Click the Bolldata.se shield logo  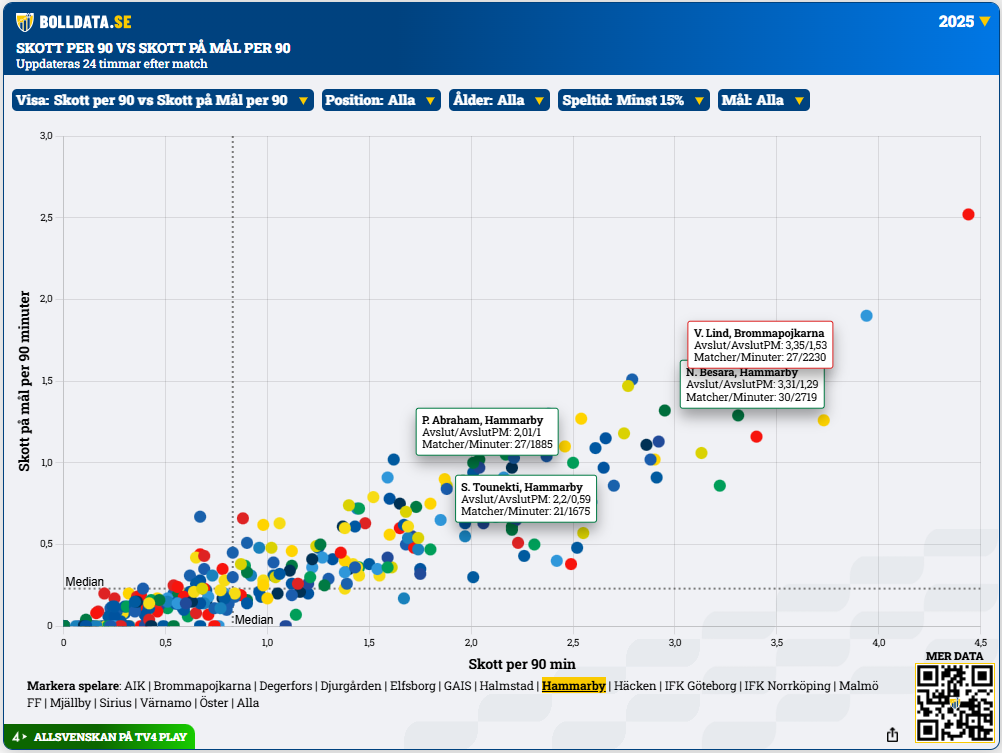pos(25,22)
